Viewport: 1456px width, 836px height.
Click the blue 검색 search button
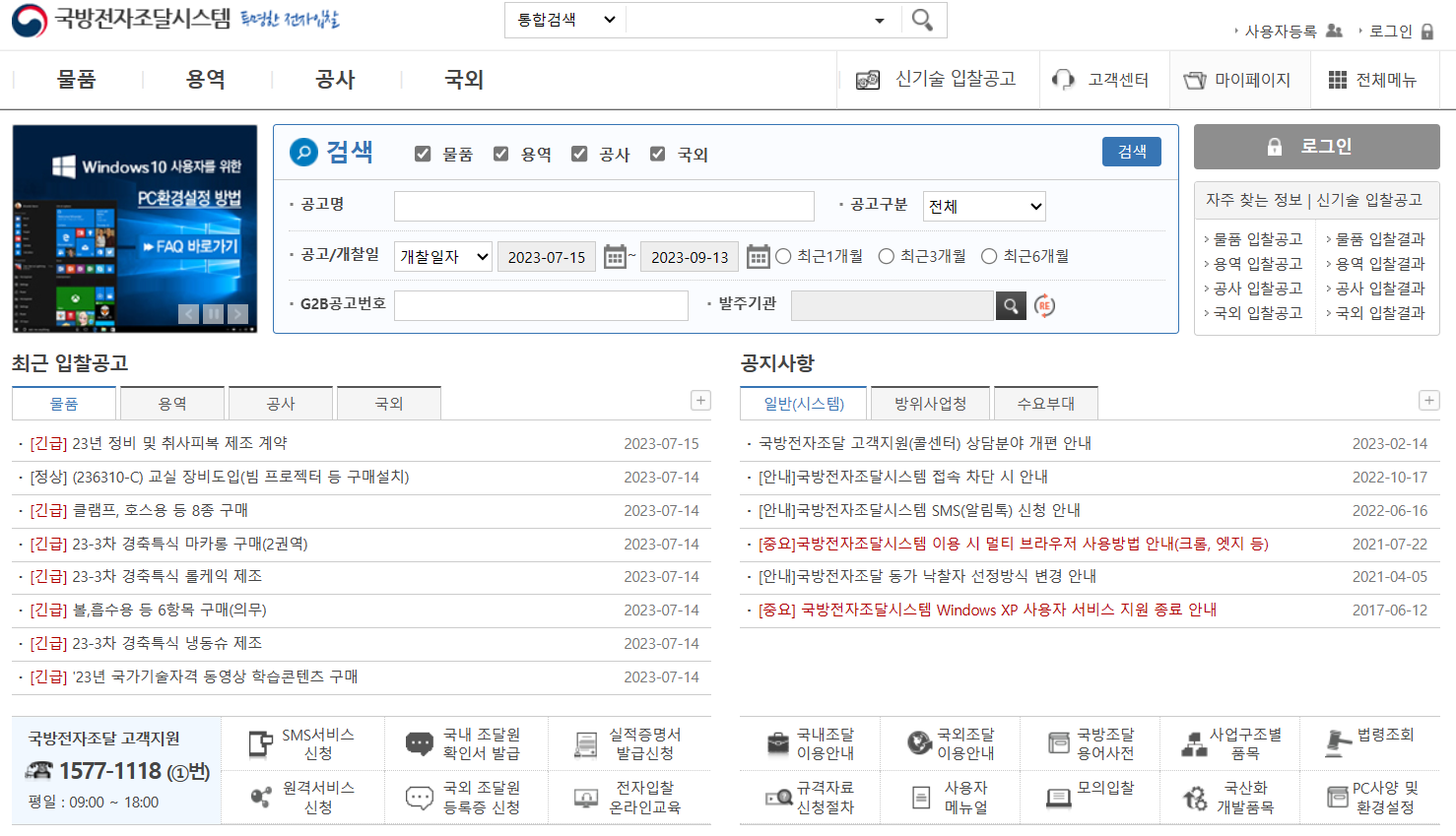[x=1131, y=151]
